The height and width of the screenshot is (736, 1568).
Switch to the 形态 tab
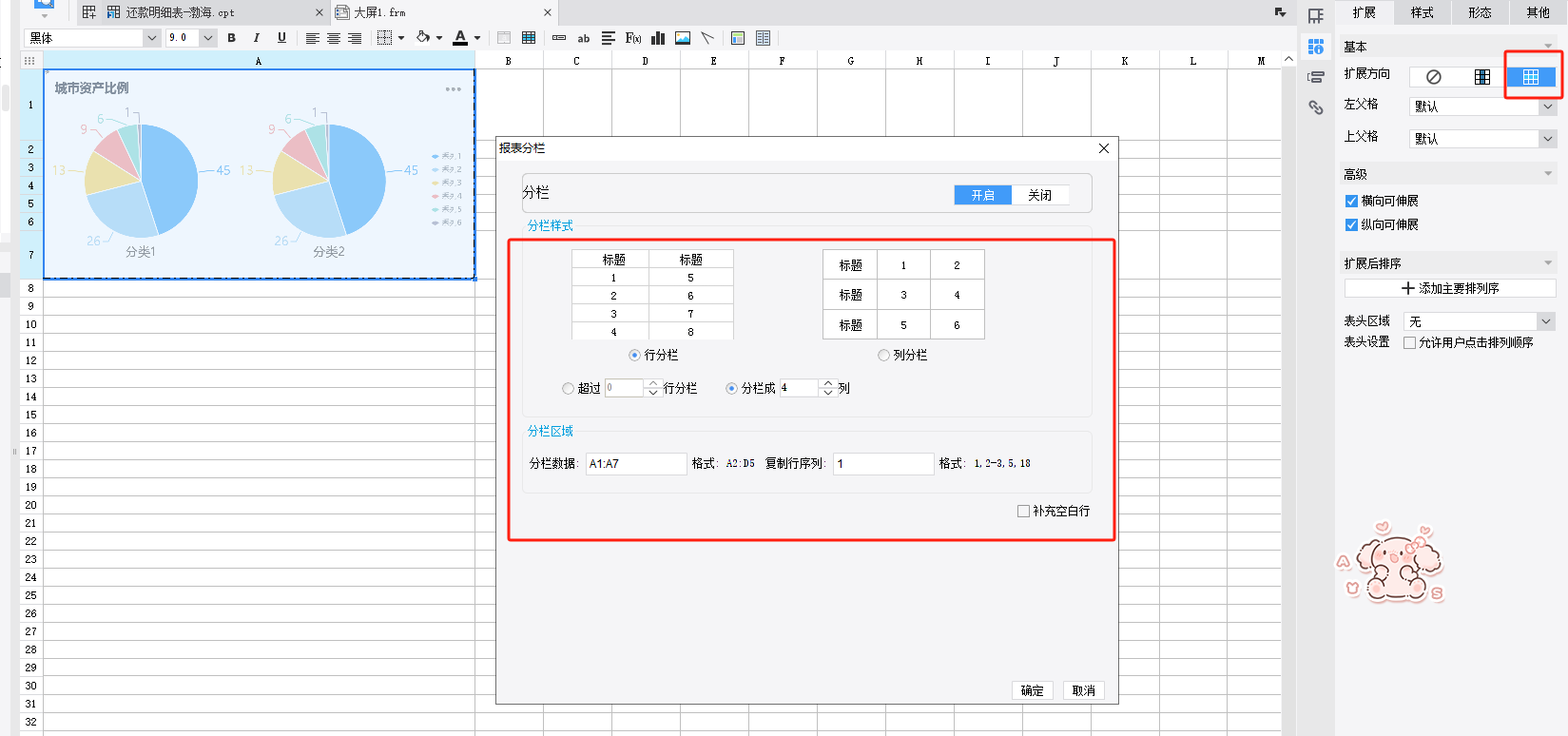1481,12
